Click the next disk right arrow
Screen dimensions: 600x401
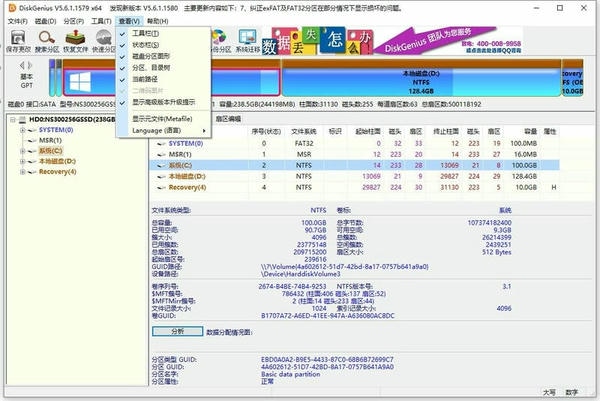30,65
